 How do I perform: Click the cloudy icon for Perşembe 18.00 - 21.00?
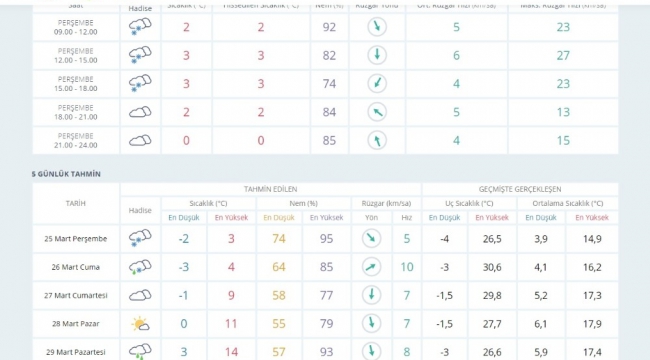[140, 112]
